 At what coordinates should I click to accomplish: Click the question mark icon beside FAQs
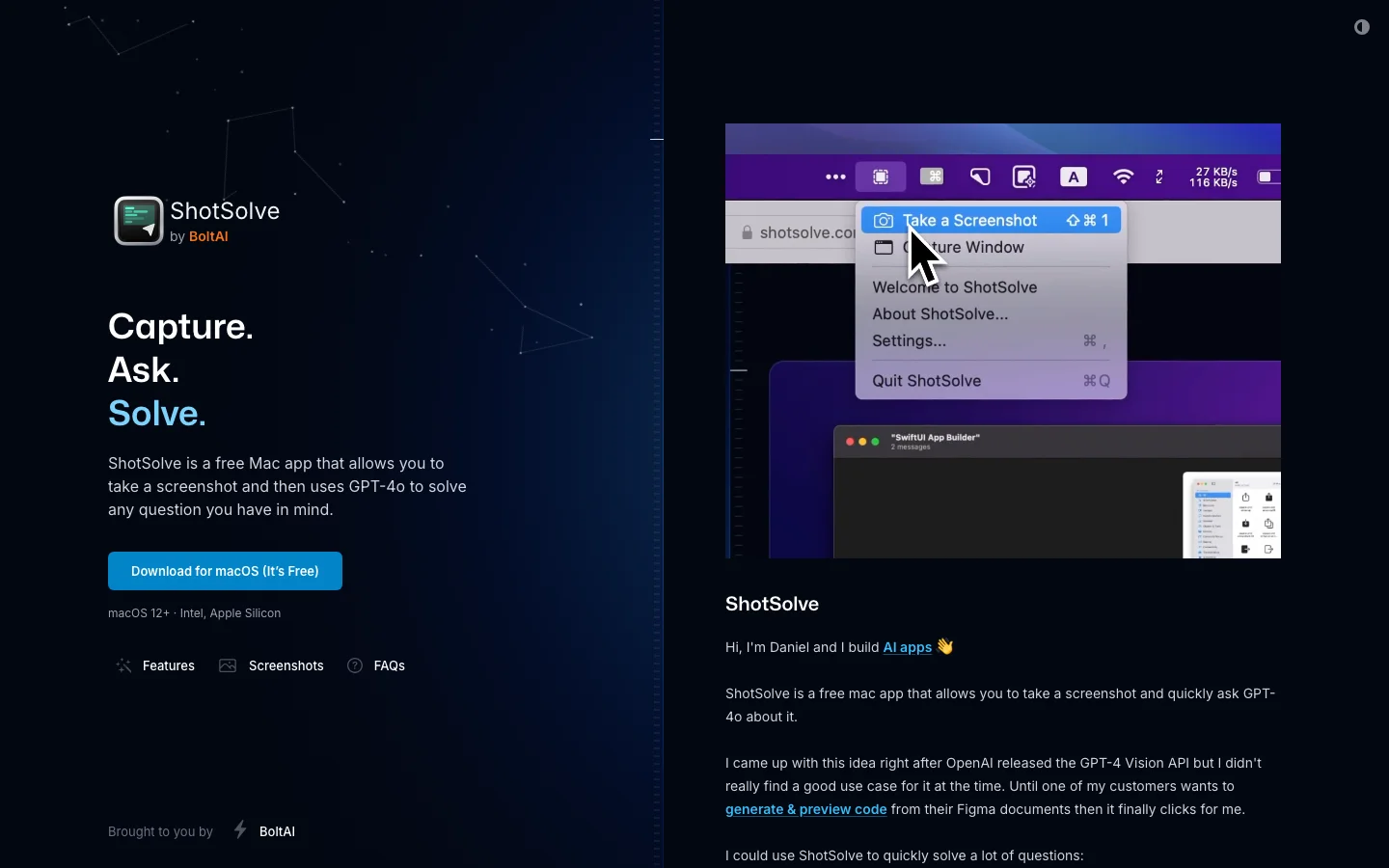pyautogui.click(x=356, y=666)
